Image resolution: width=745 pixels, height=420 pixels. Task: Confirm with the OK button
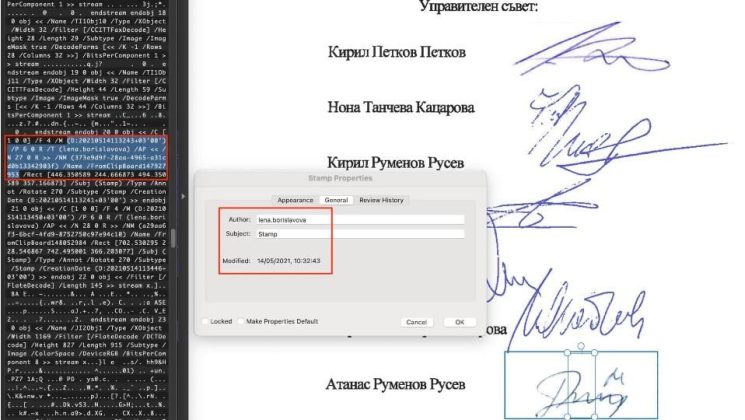pyautogui.click(x=459, y=322)
